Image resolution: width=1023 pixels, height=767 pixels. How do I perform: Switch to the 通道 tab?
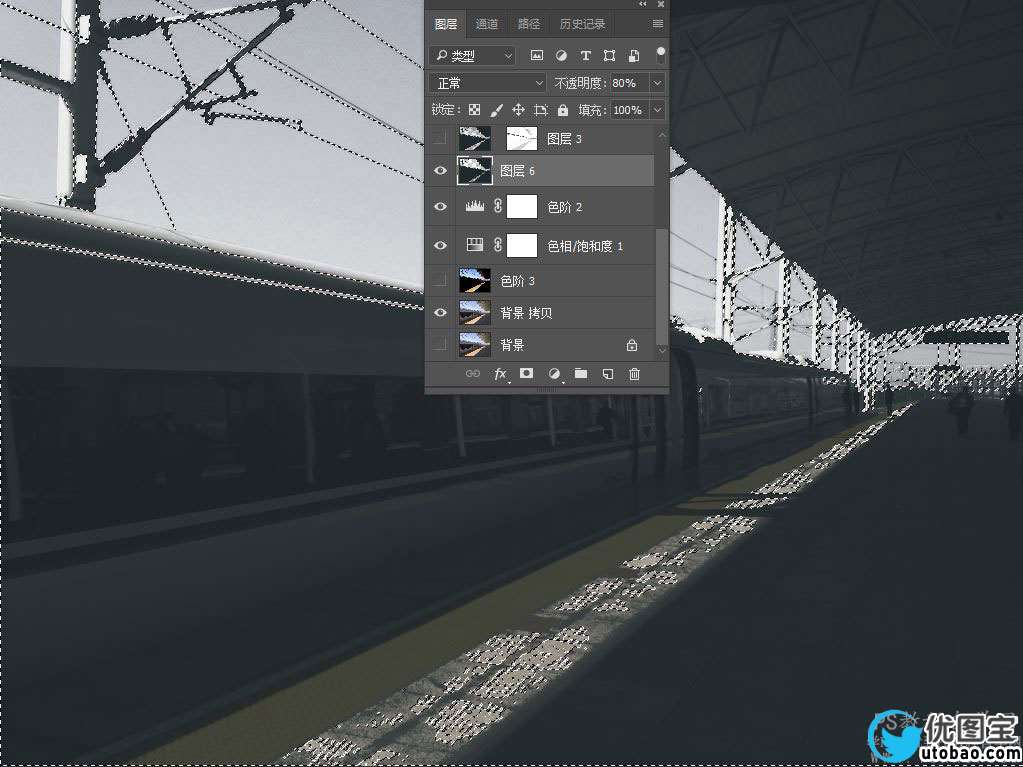(487, 24)
